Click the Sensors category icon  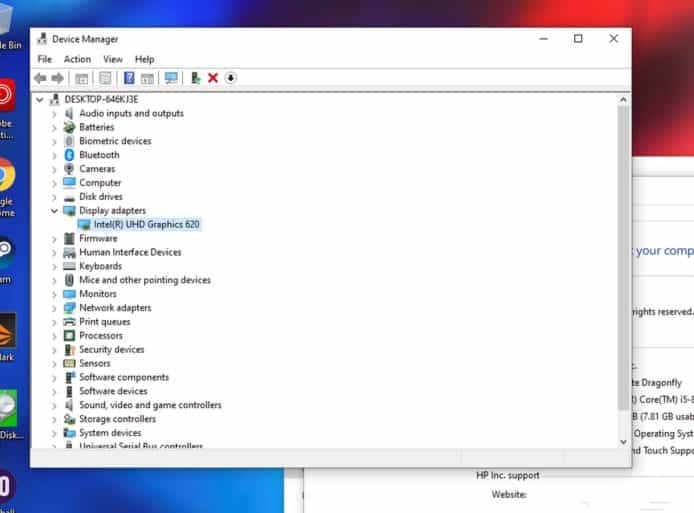tap(69, 363)
